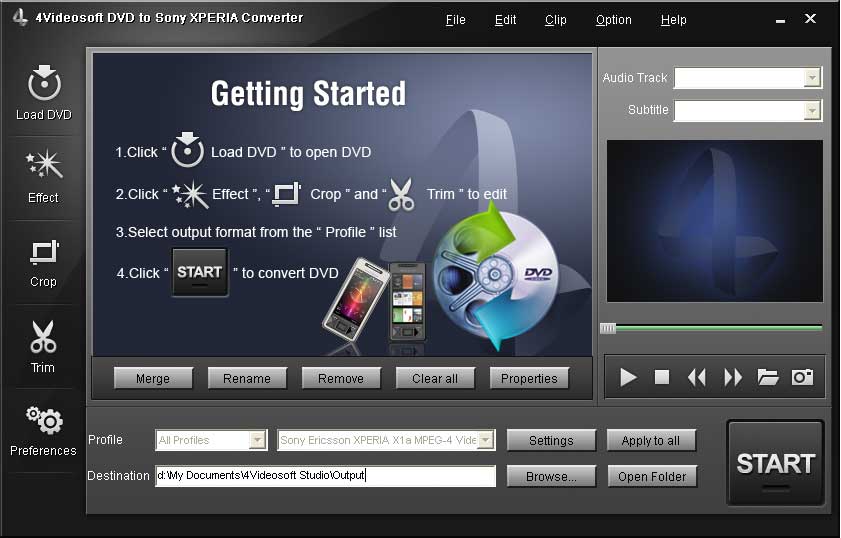Expand the Audio Track dropdown
This screenshot has height=538, width=841.
coord(812,78)
